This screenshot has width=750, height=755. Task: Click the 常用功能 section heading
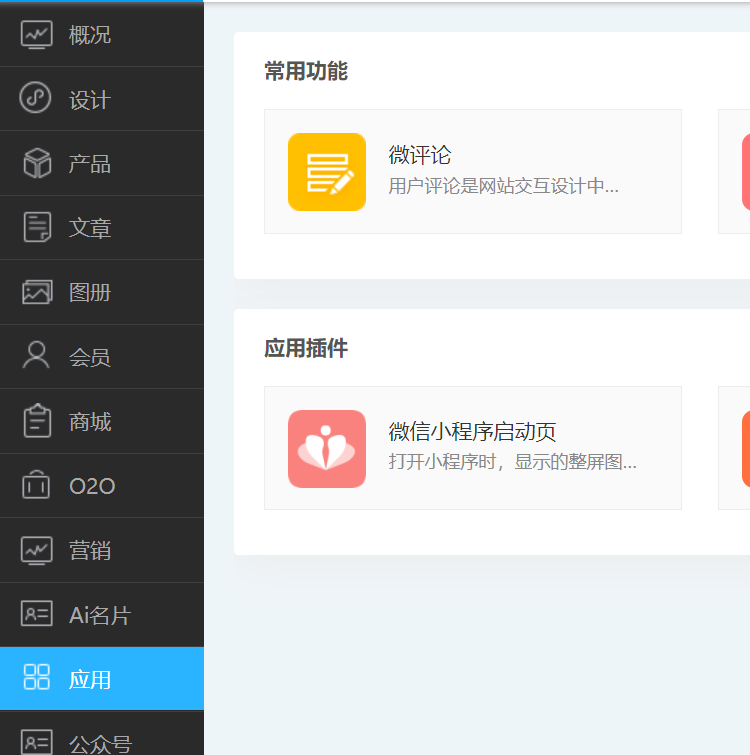coord(306,71)
